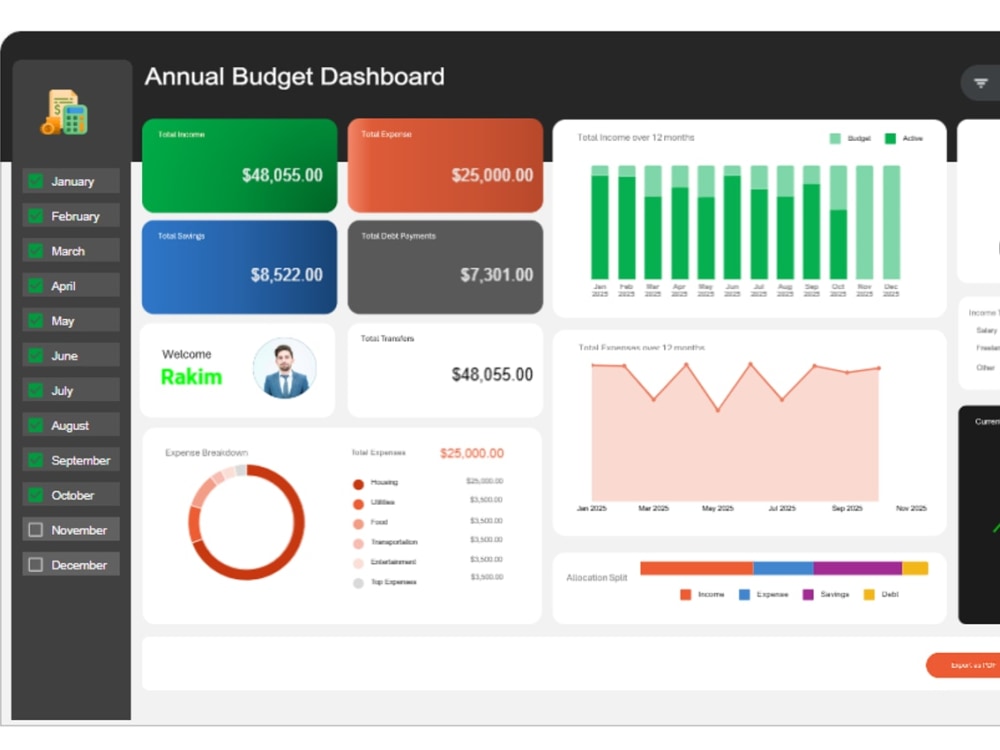Click the Welcome Rakim name text
The height and width of the screenshot is (750, 1000).
pyautogui.click(x=191, y=377)
